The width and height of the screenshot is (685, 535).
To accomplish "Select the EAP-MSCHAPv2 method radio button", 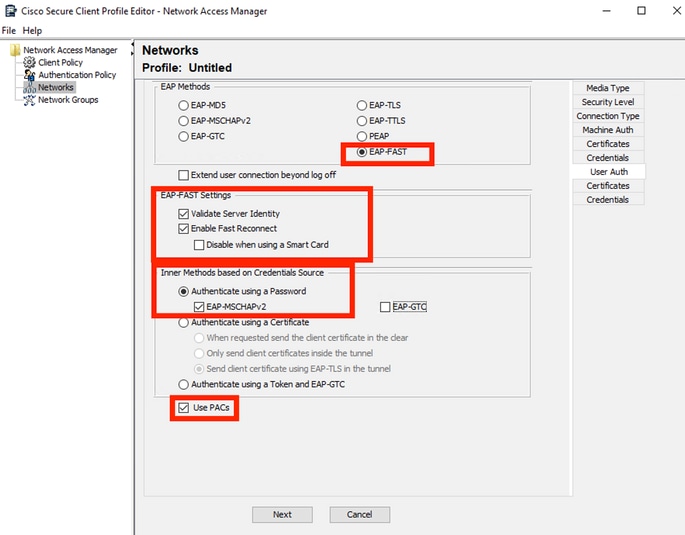I will [183, 121].
